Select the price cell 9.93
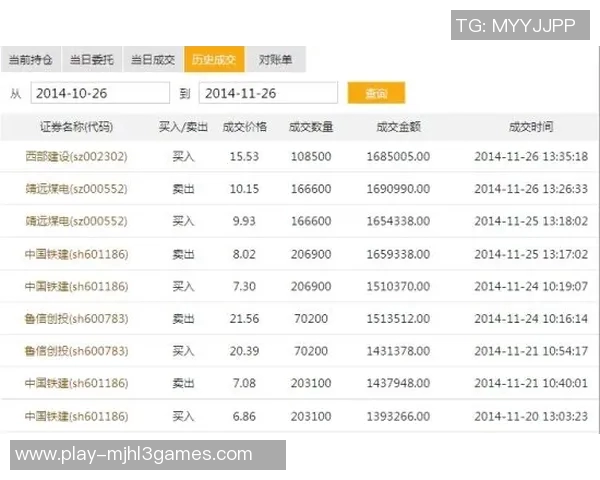 tap(244, 221)
